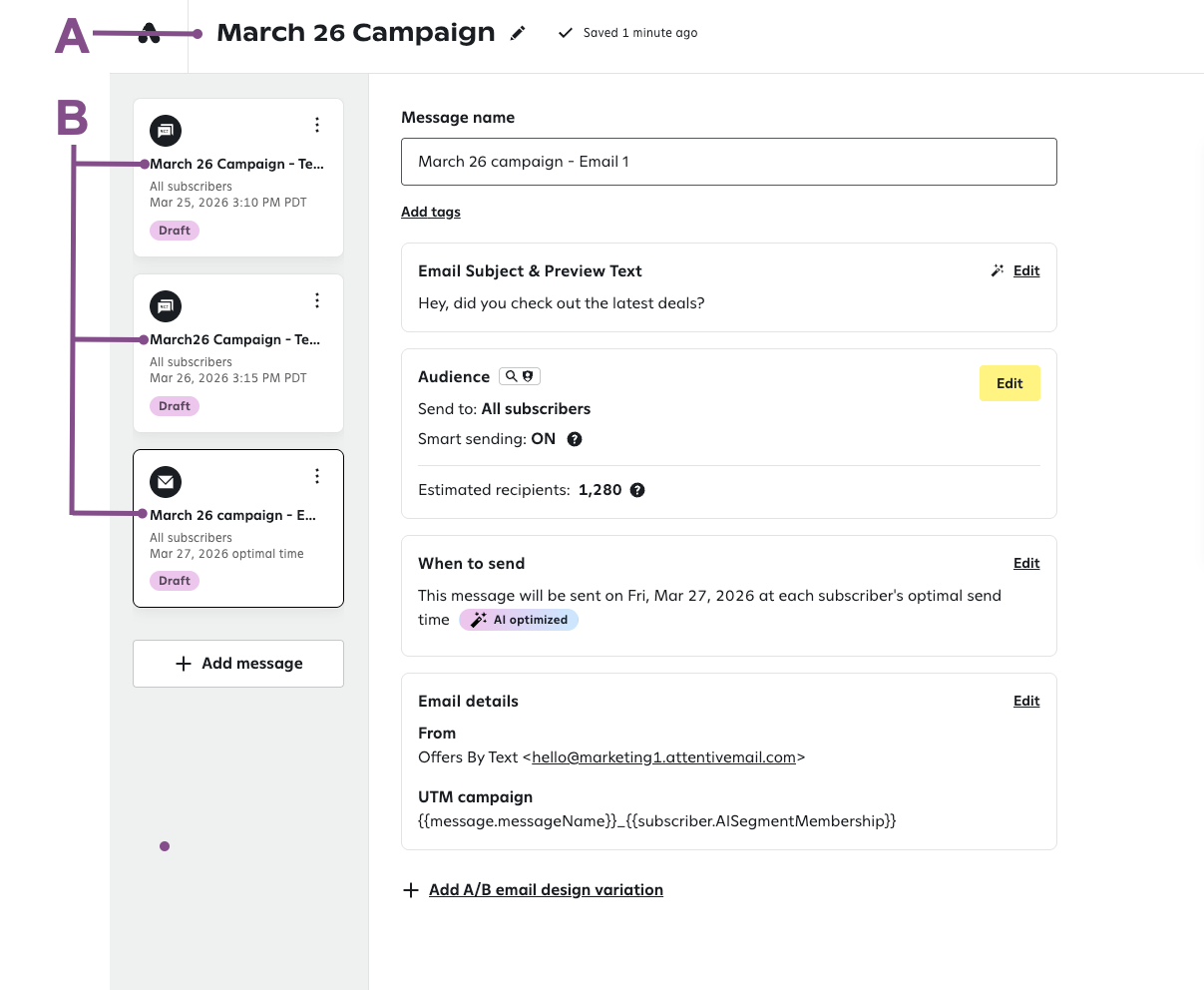The width and height of the screenshot is (1204, 990).
Task: Click the Attentive logo icon in header
Action: click(x=149, y=35)
